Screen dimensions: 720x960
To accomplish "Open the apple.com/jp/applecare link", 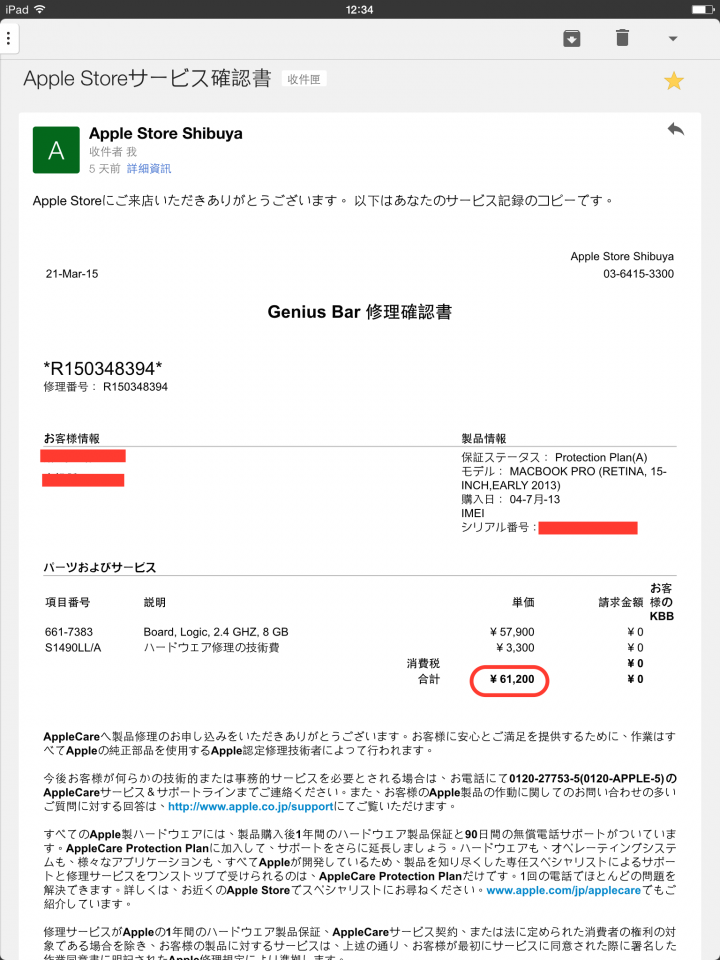I will tap(563, 890).
